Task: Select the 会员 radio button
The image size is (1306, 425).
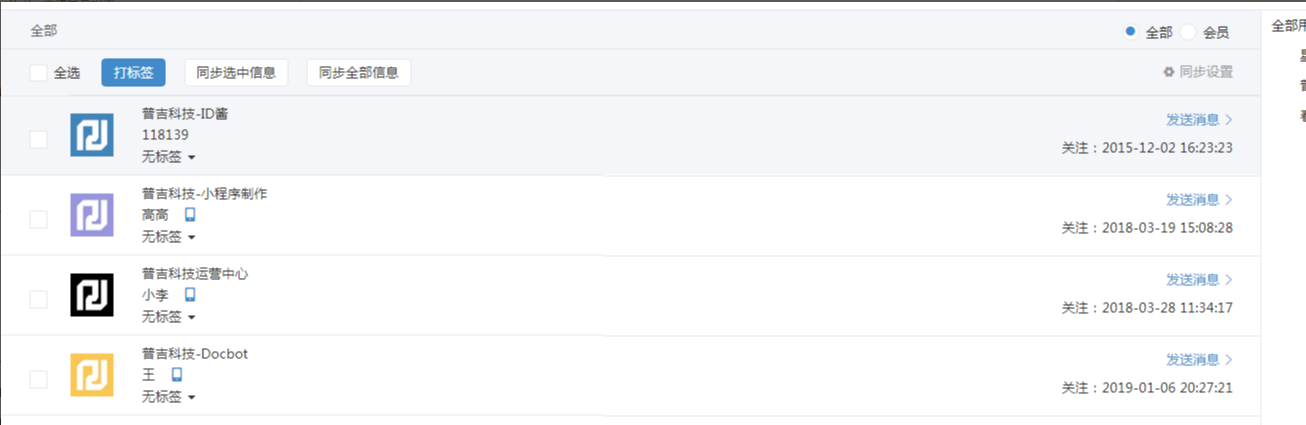Action: 1188,32
